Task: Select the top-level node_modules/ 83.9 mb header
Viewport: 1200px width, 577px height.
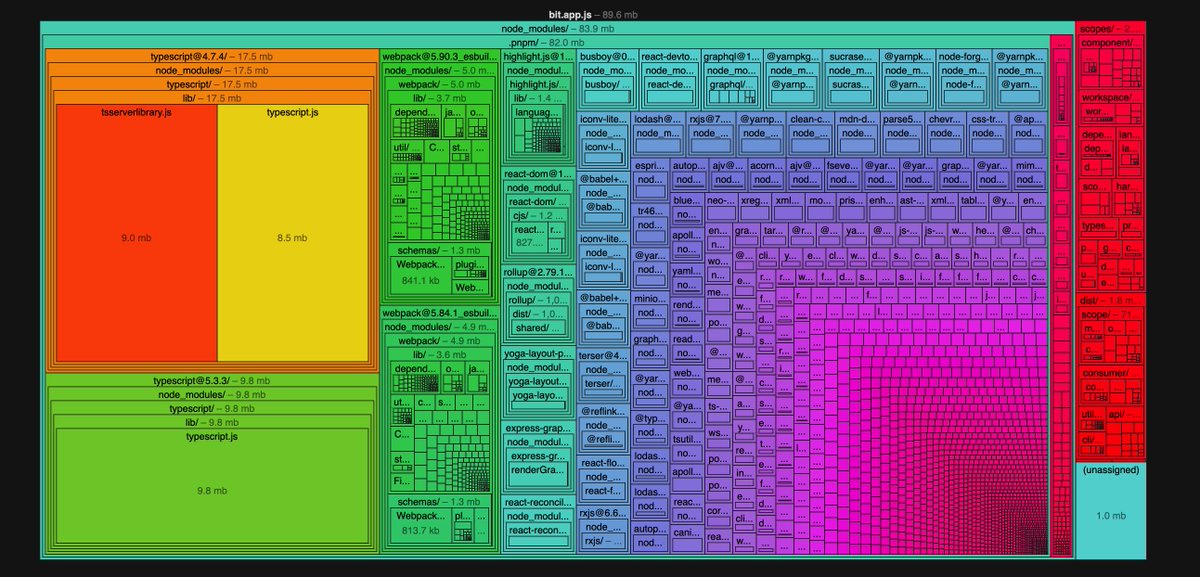Action: click(557, 29)
